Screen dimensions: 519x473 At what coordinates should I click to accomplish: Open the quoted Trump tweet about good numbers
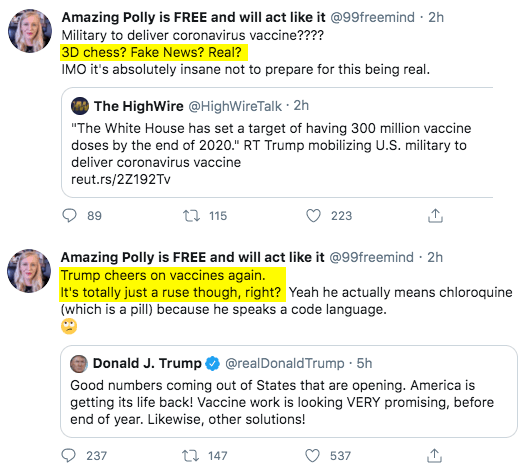point(282,402)
